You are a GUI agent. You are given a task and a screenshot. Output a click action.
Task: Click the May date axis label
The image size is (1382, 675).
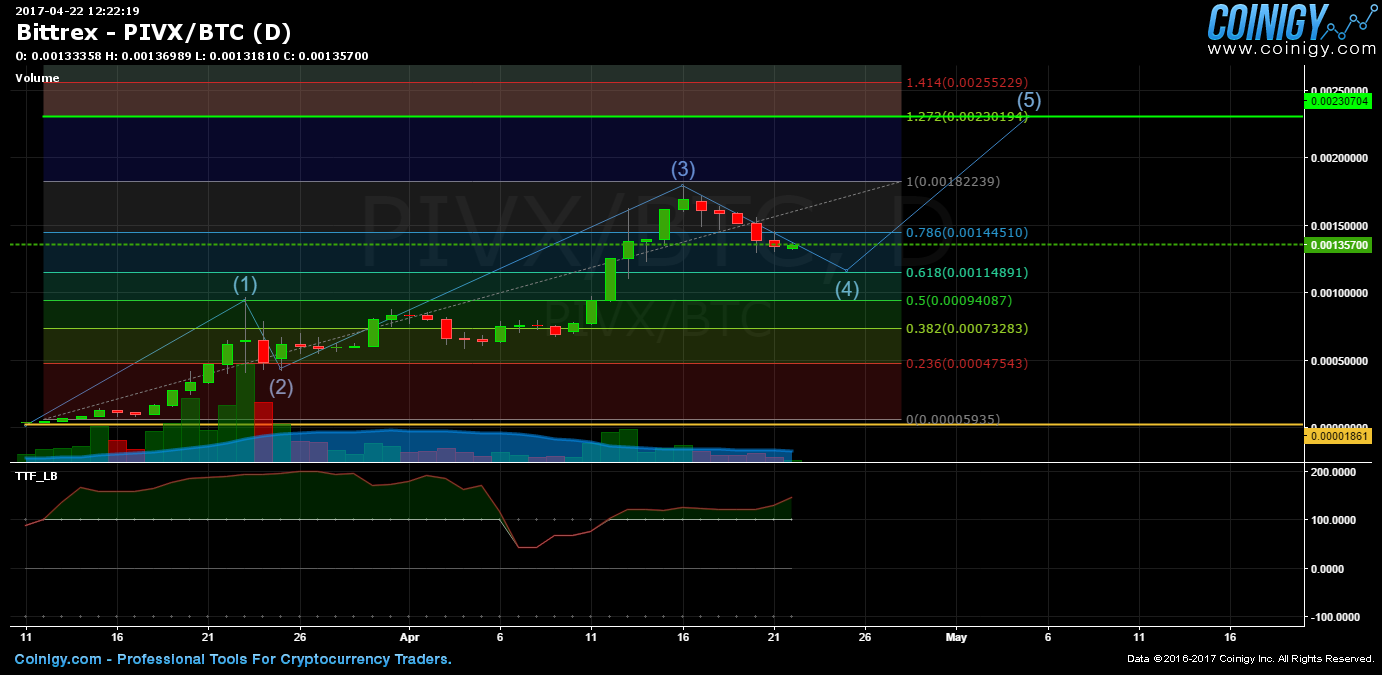[956, 636]
